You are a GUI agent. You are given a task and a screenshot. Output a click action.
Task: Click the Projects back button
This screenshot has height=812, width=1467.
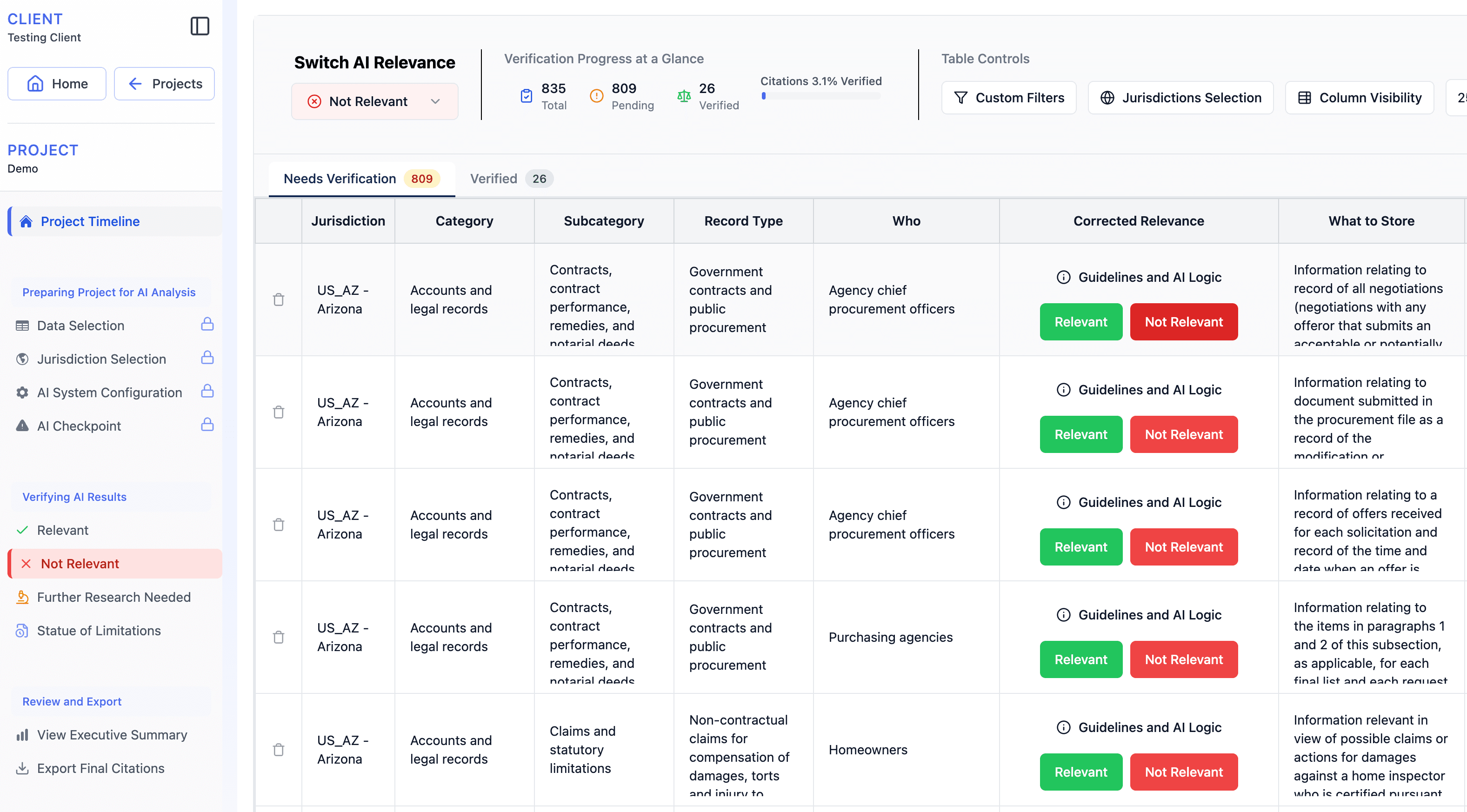(x=164, y=84)
